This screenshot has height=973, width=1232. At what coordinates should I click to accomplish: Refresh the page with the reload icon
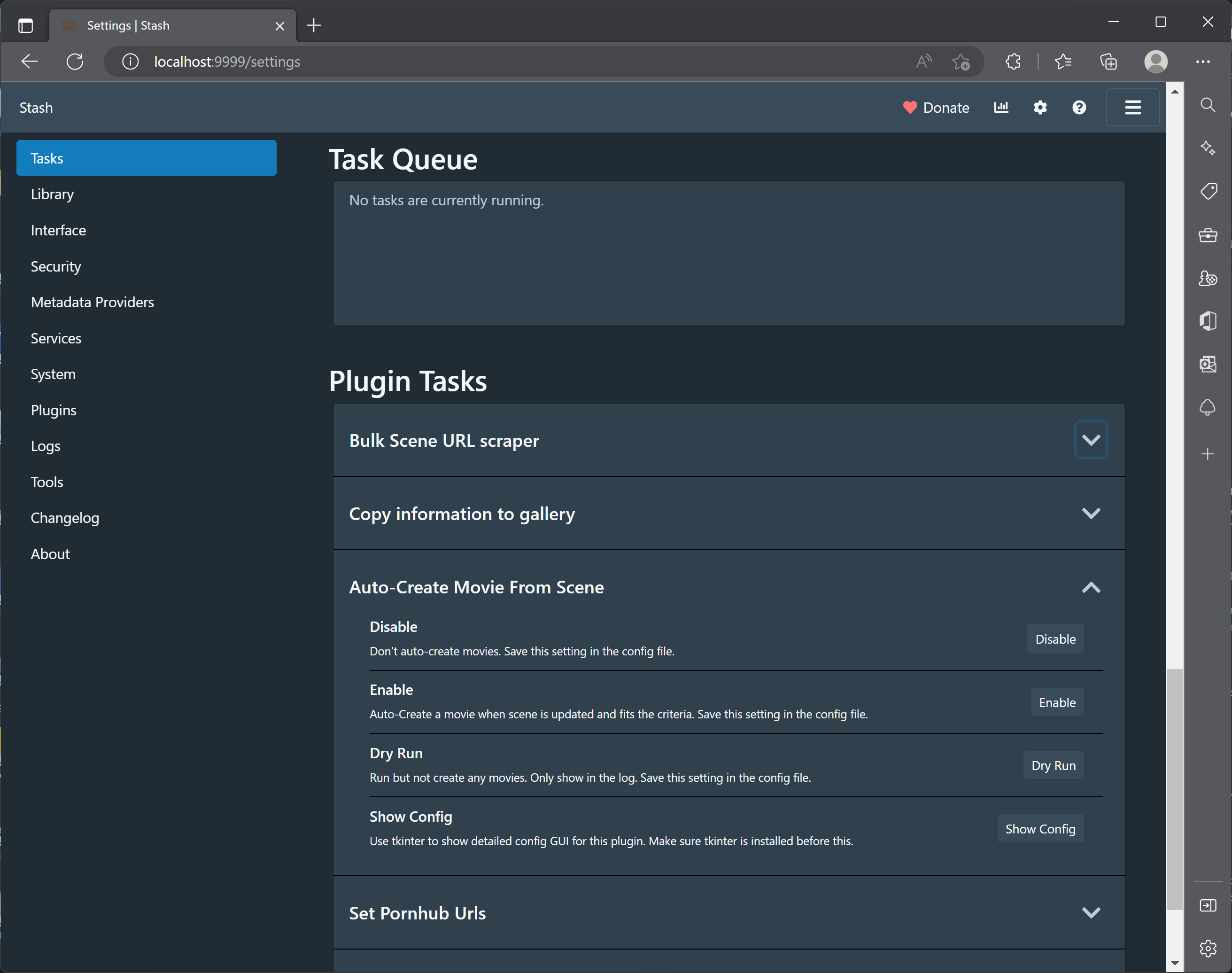click(x=75, y=62)
